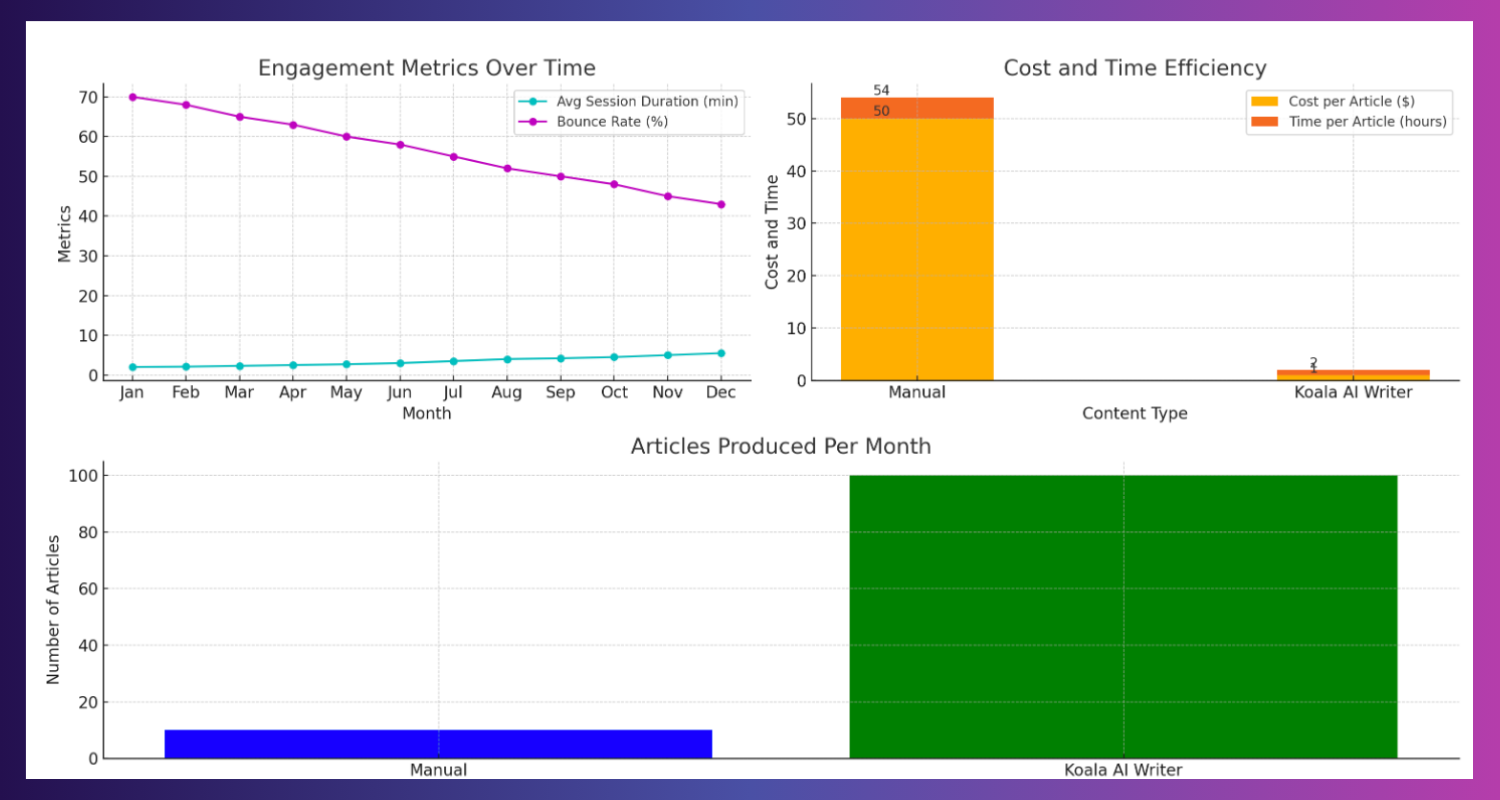Select the green Koala AI Writer articles bar

(x=1123, y=617)
